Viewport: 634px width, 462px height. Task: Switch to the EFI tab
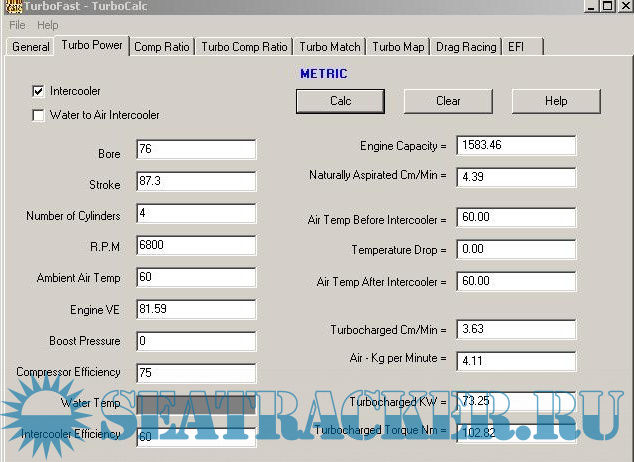pos(516,47)
